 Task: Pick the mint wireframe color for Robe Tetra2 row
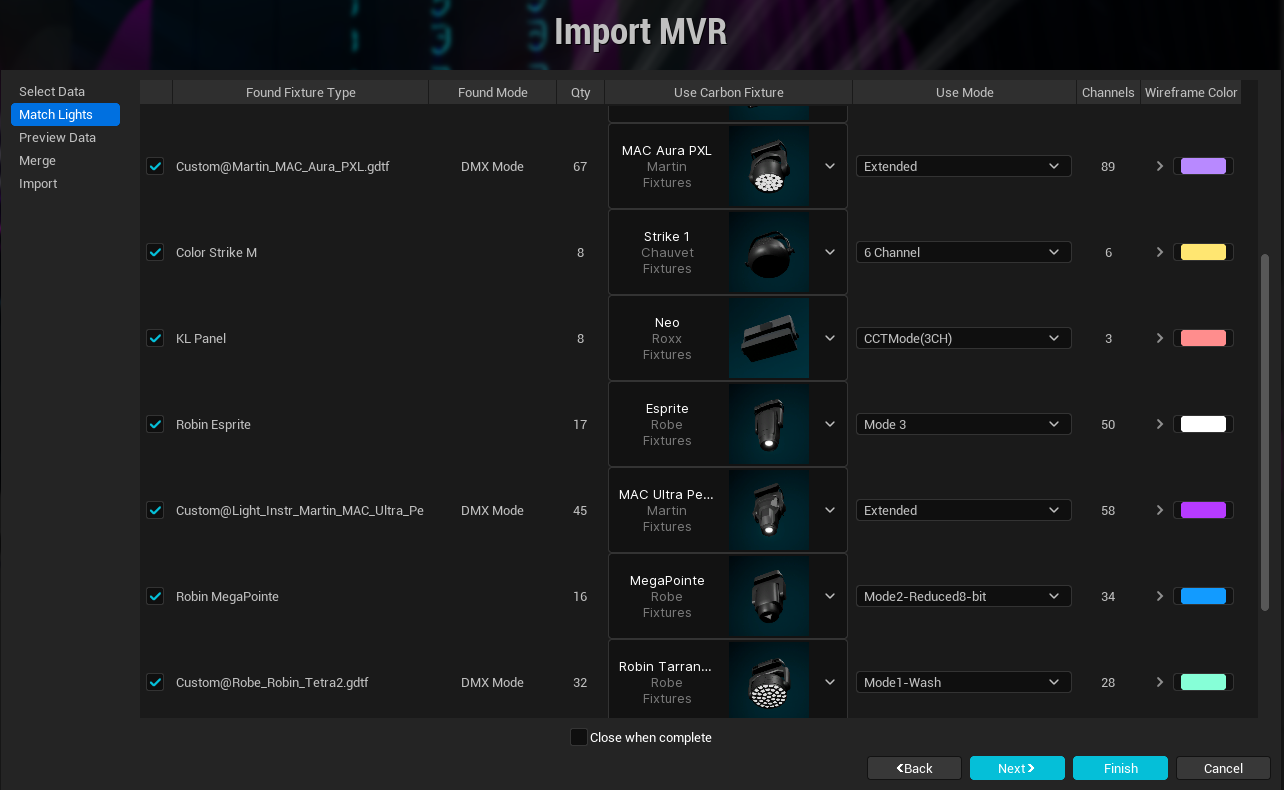[x=1203, y=682]
